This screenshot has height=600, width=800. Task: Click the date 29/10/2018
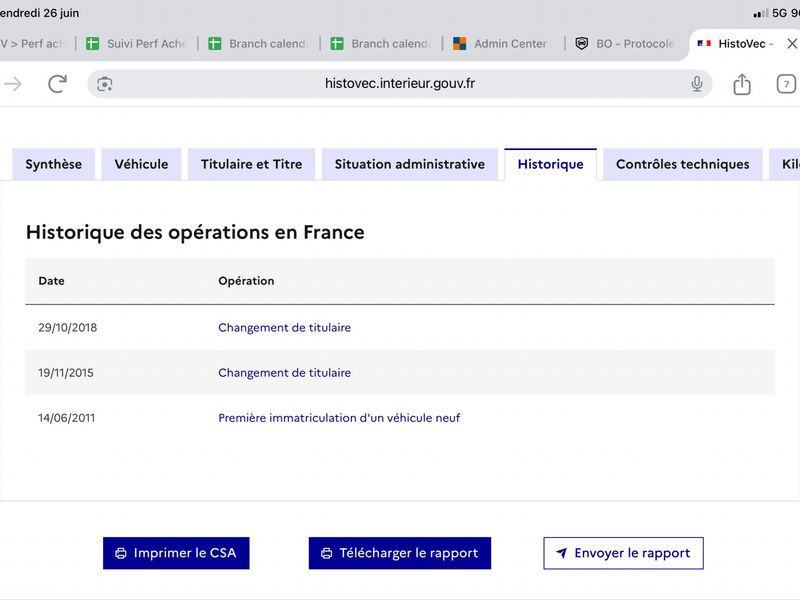pos(67,328)
